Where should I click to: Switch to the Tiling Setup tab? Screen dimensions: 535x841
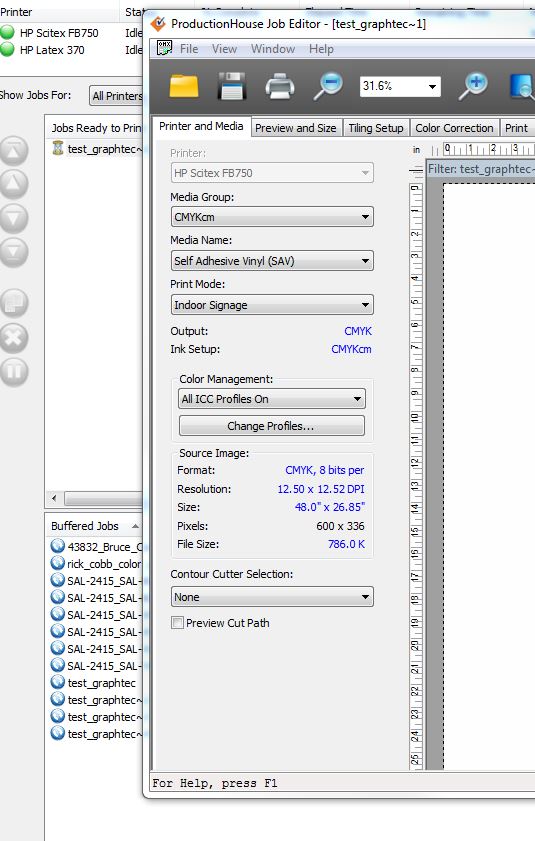tap(376, 128)
